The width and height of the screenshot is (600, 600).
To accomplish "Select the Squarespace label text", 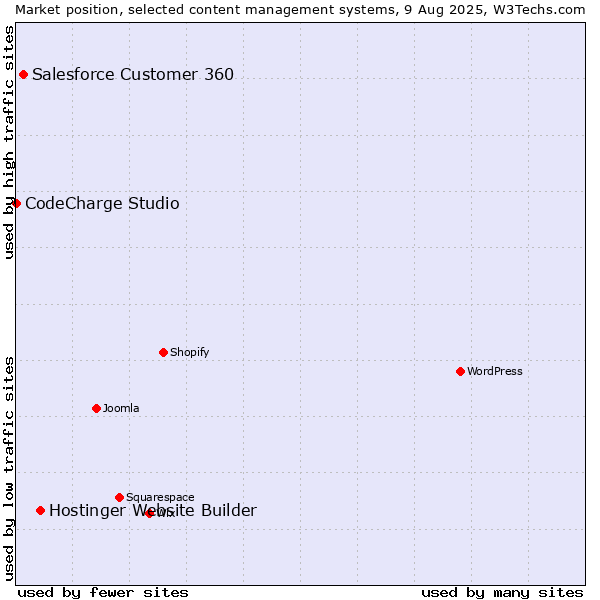I will (x=160, y=497).
